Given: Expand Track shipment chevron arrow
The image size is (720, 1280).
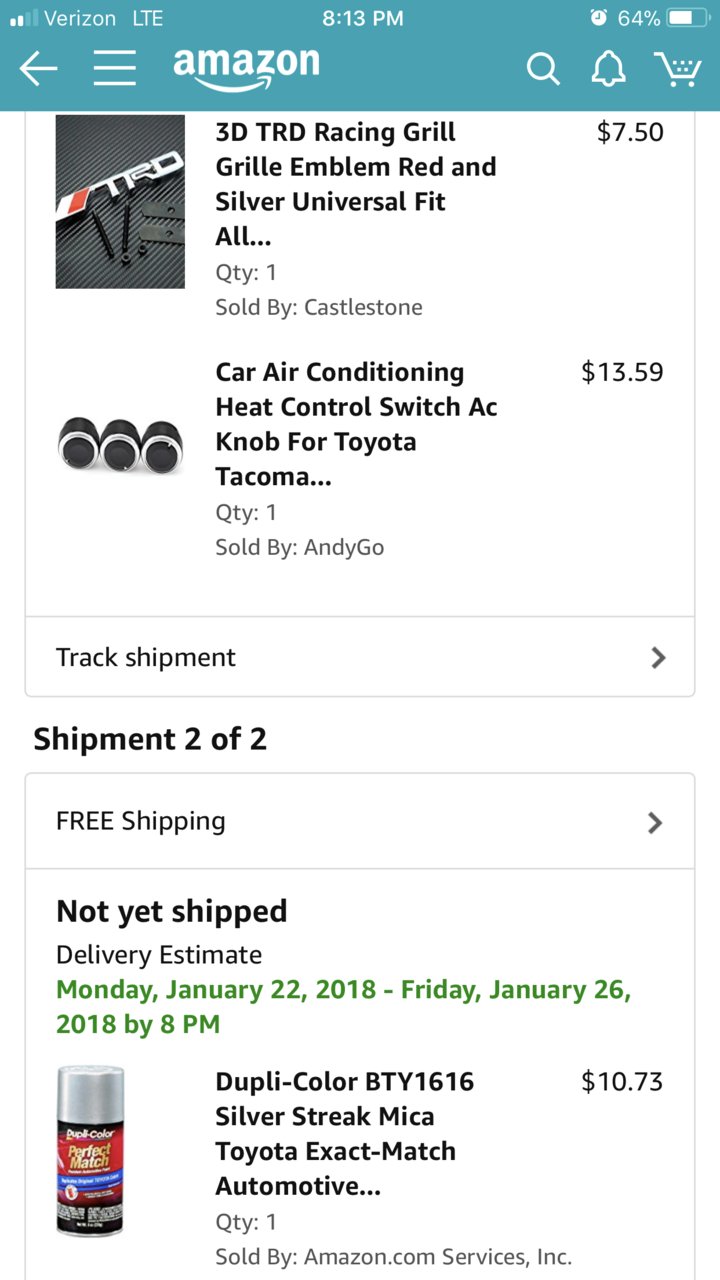Looking at the screenshot, I should tap(657, 657).
